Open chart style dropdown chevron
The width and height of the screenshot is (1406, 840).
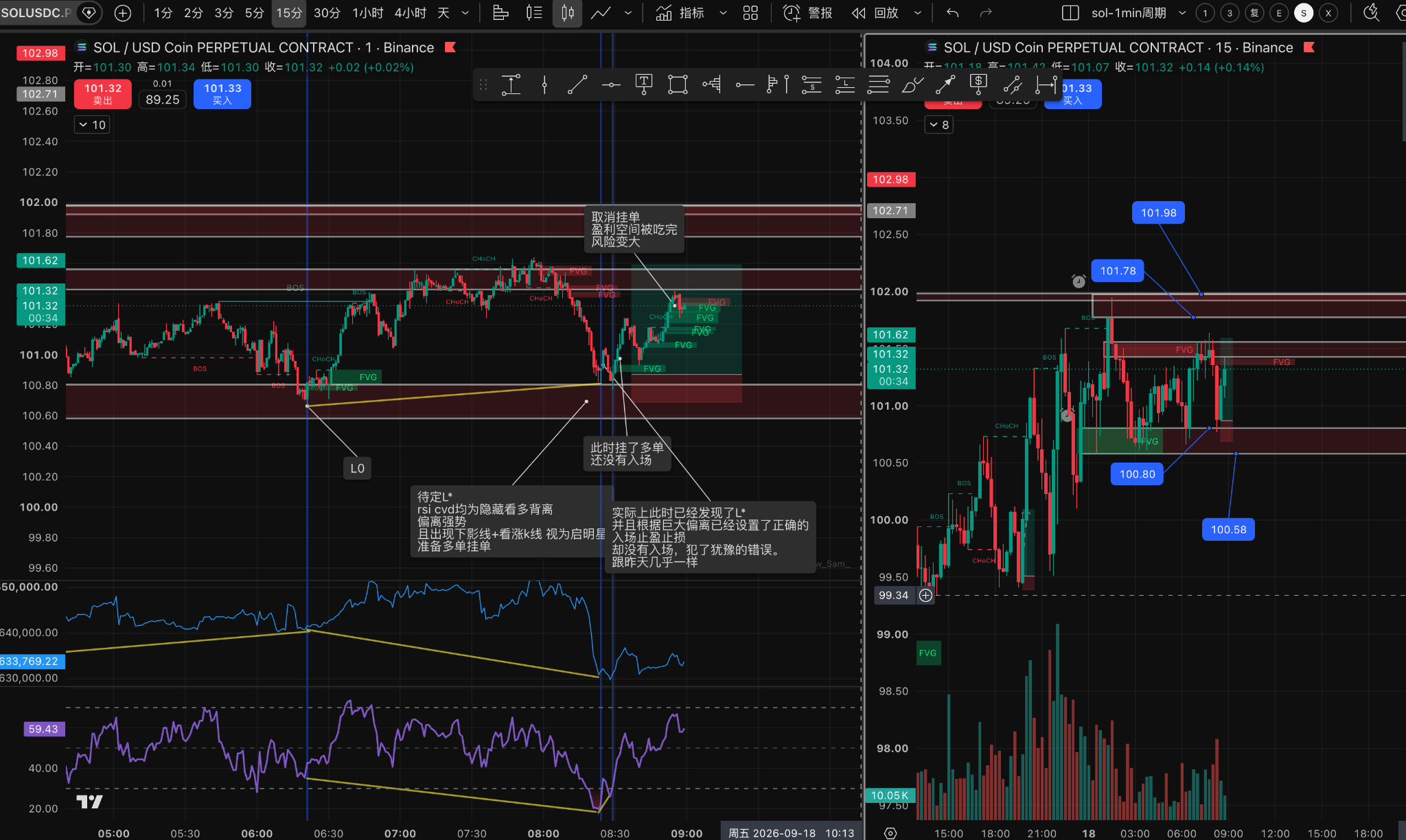627,13
